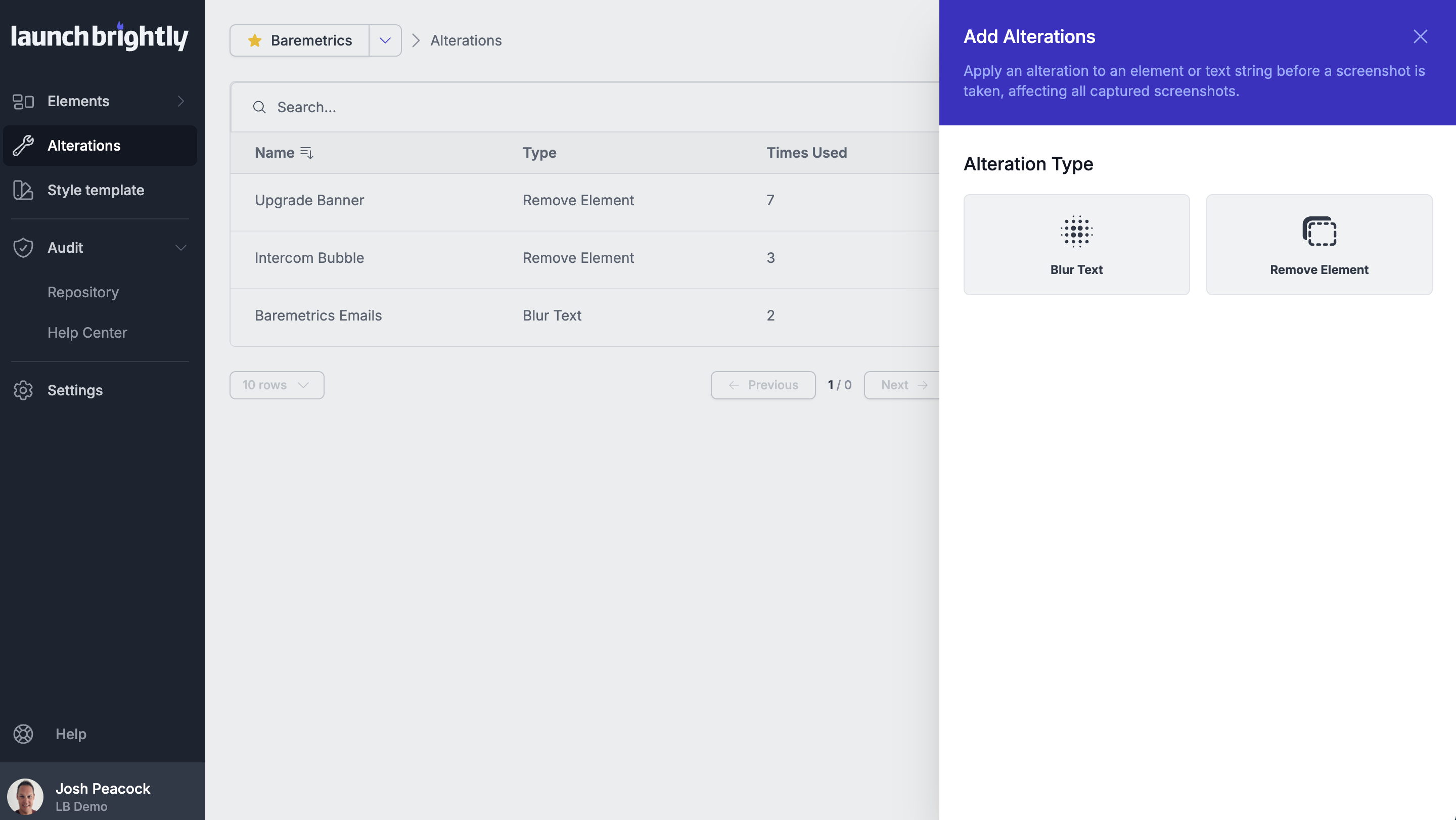Click the 1 / 0 page indicator
The width and height of the screenshot is (1456, 820).
pos(839,385)
